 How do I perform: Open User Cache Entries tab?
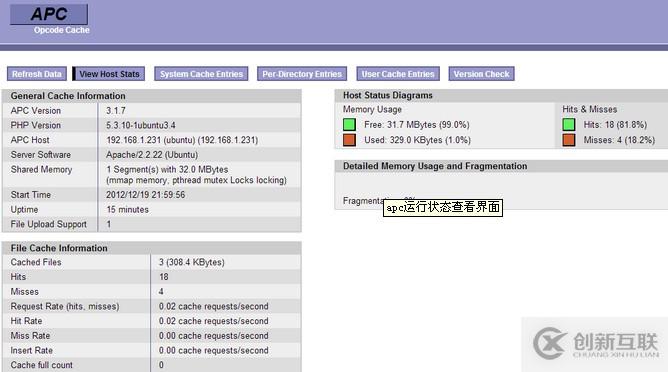click(398, 74)
